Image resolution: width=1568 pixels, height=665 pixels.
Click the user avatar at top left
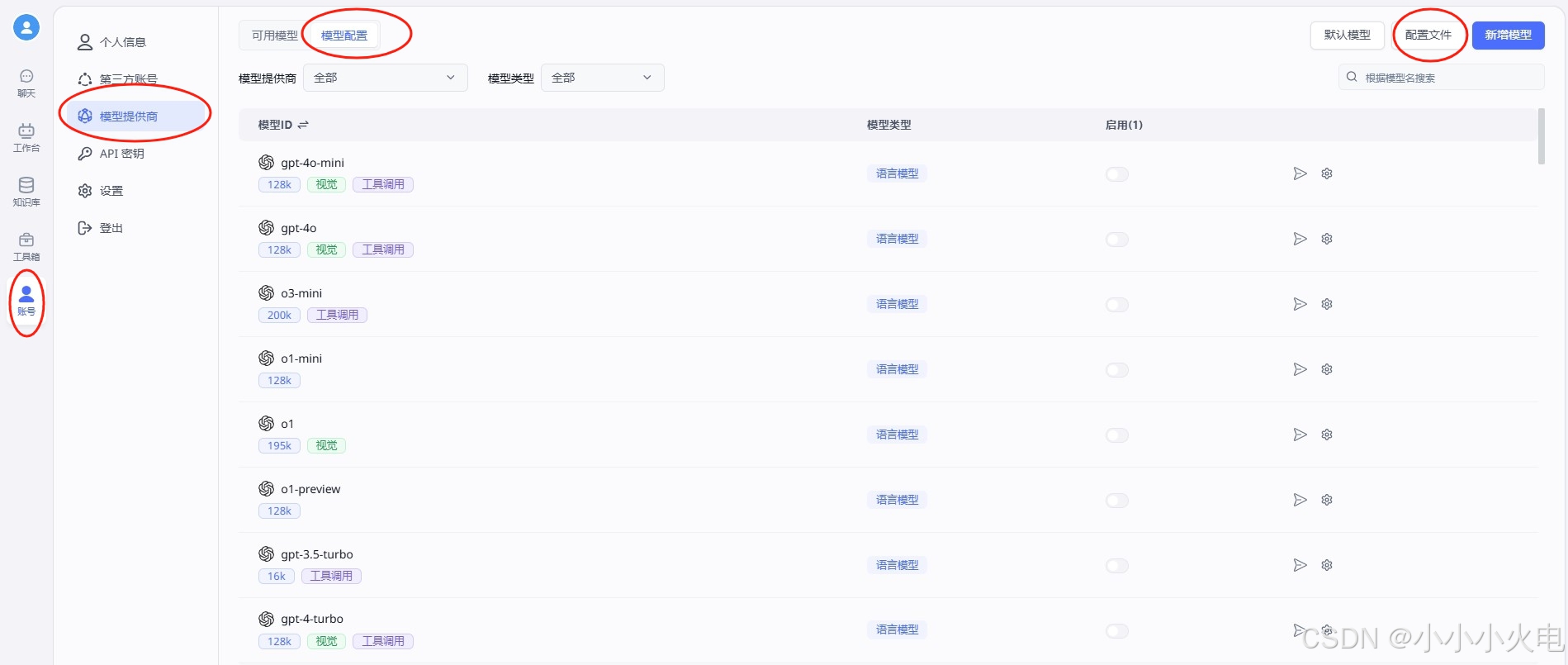click(26, 27)
